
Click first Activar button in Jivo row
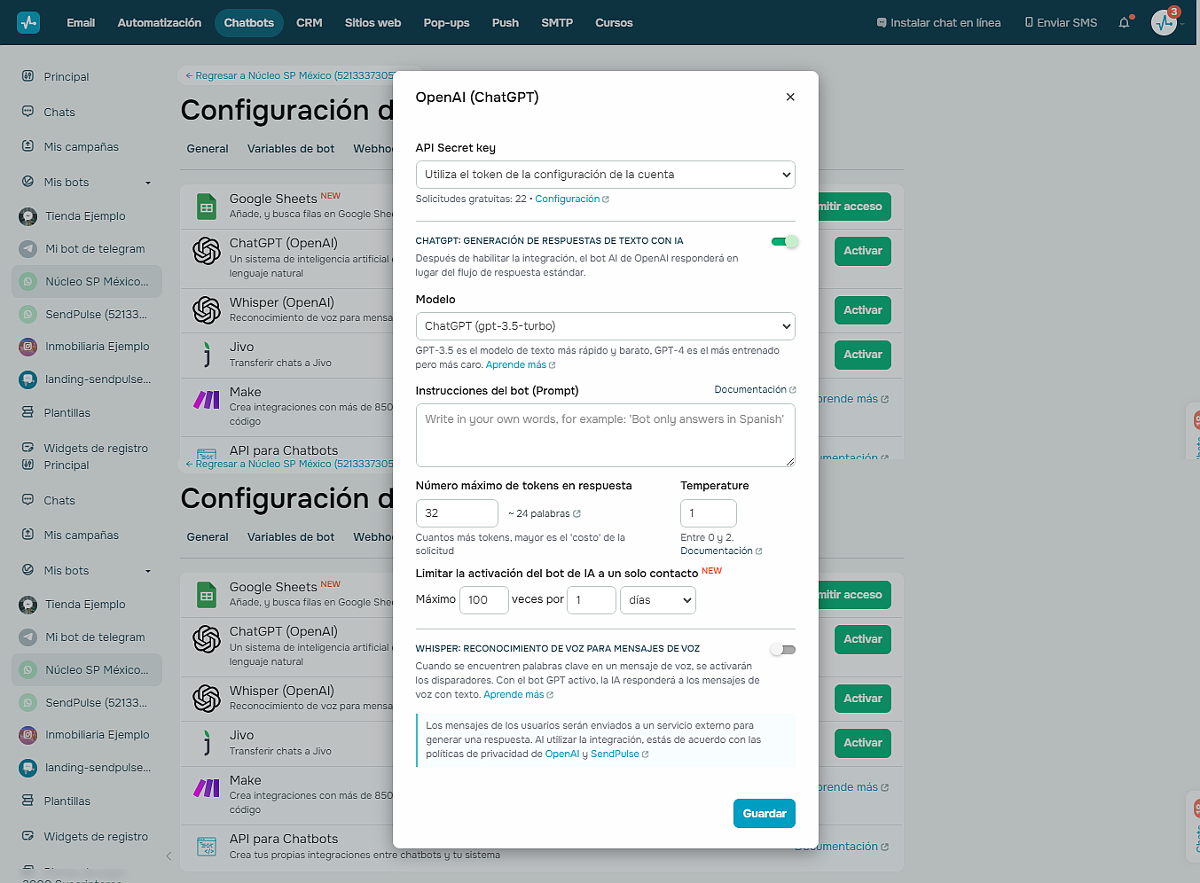pyautogui.click(x=862, y=354)
